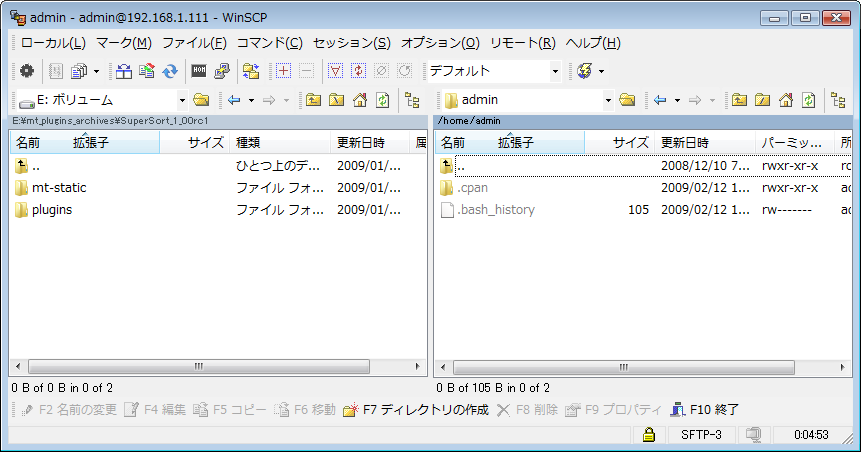861x452 pixels.
Task: Sort local panel by 種類 column
Action: tap(279, 143)
